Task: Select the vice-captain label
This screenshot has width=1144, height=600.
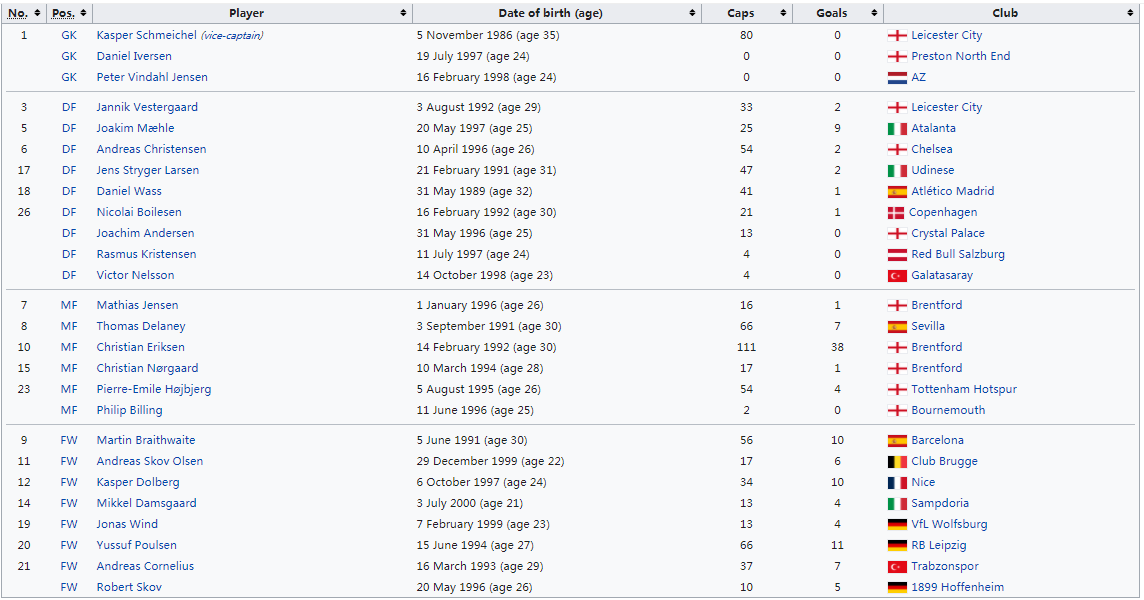Action: [x=232, y=35]
